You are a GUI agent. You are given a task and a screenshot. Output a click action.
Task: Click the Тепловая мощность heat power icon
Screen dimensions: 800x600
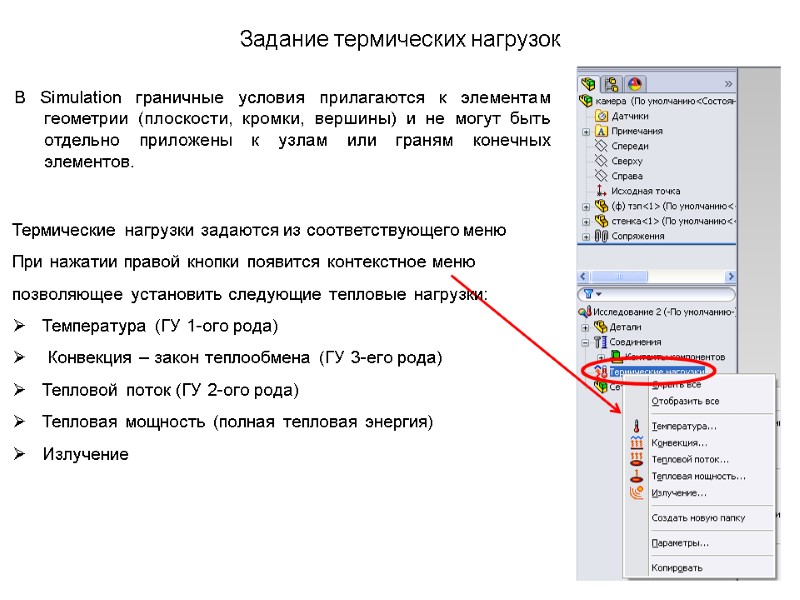[636, 476]
